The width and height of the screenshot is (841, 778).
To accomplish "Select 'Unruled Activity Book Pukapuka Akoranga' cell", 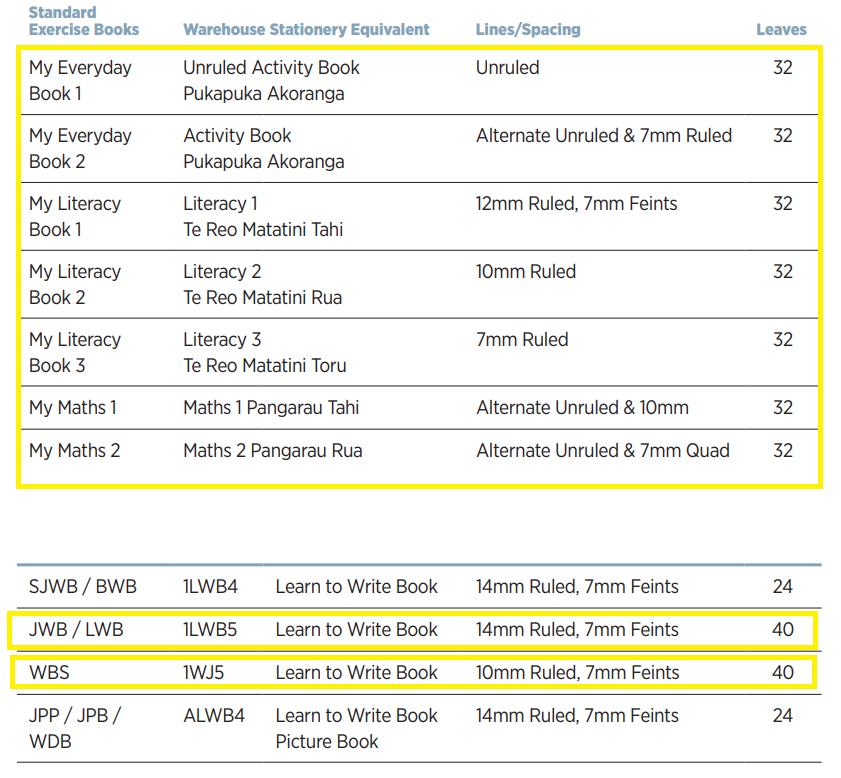I will pos(271,80).
